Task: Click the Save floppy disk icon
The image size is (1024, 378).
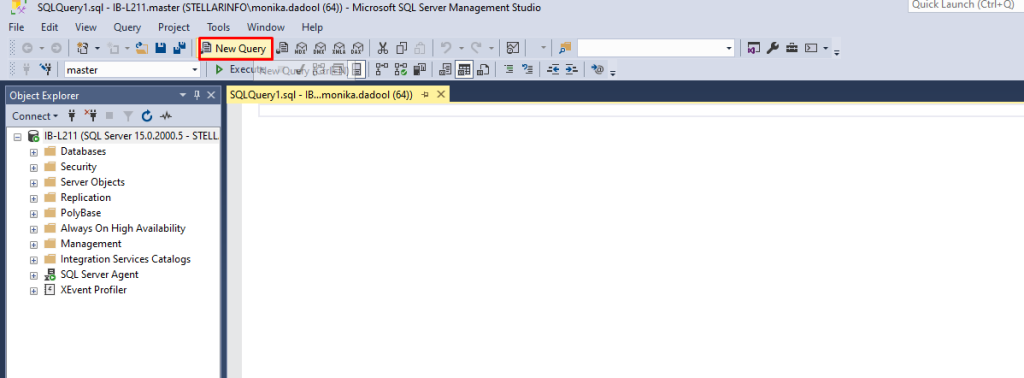Action: click(x=161, y=48)
